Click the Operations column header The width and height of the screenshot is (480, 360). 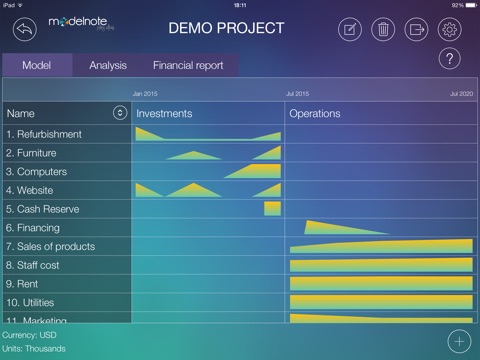(315, 113)
